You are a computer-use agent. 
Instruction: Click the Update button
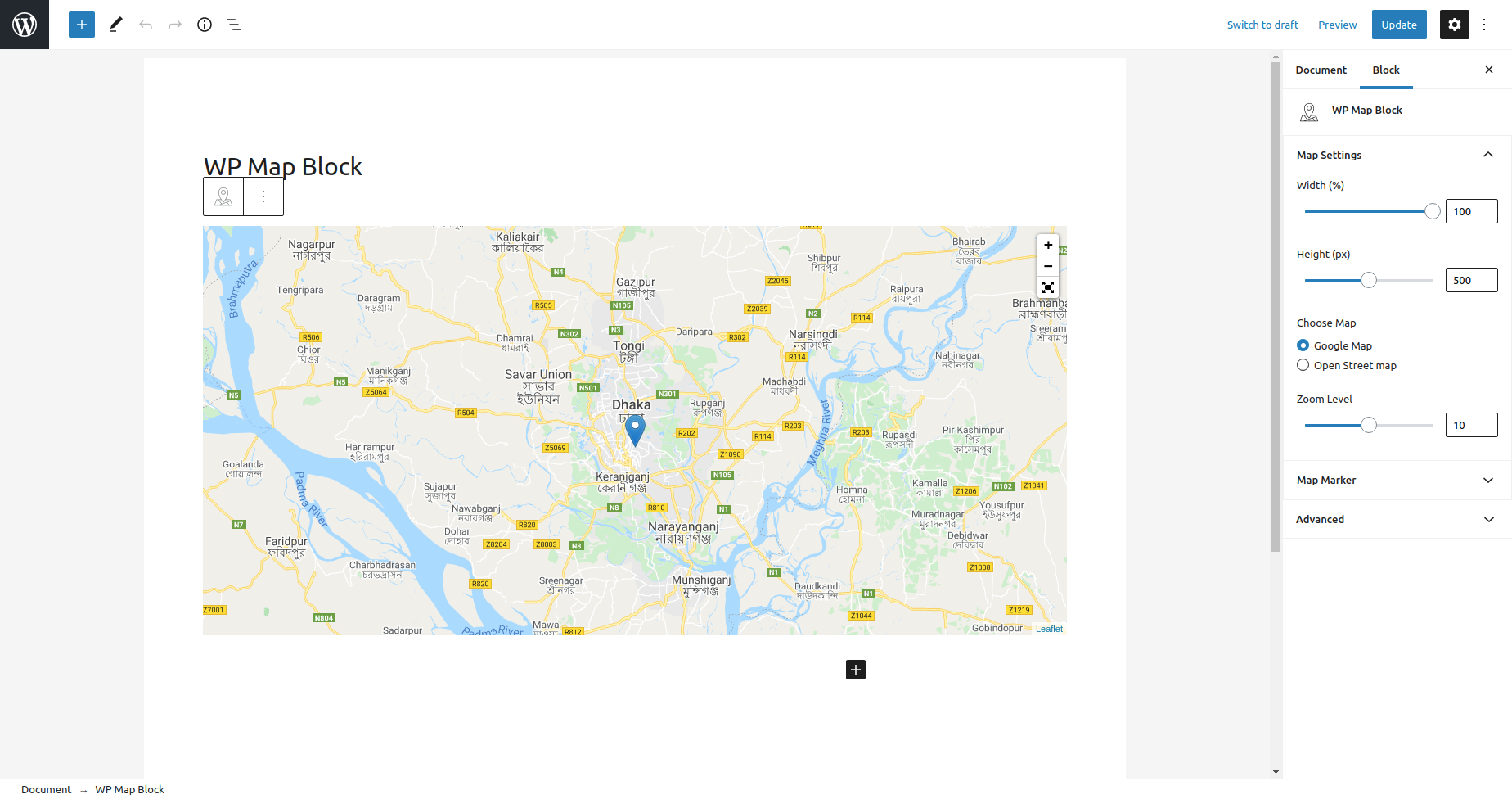pyautogui.click(x=1399, y=25)
